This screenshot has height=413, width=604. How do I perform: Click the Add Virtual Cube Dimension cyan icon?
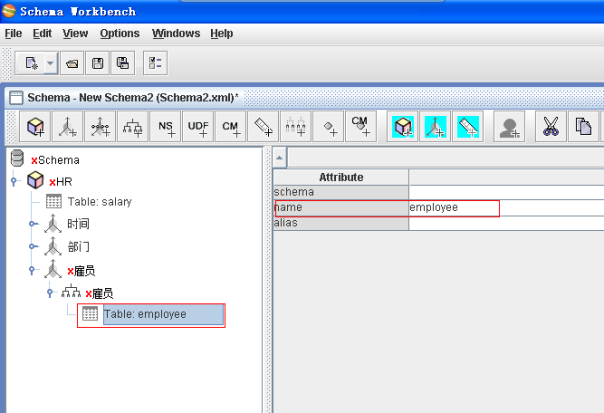point(435,127)
